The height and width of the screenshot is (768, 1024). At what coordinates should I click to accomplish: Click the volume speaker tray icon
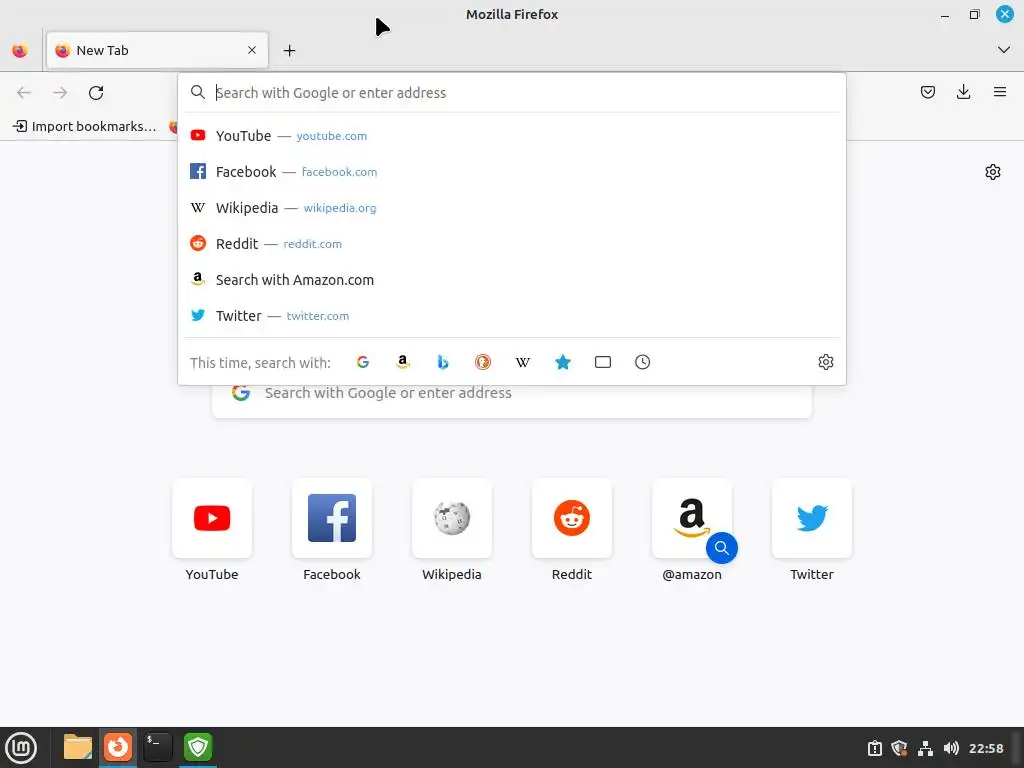click(951, 748)
